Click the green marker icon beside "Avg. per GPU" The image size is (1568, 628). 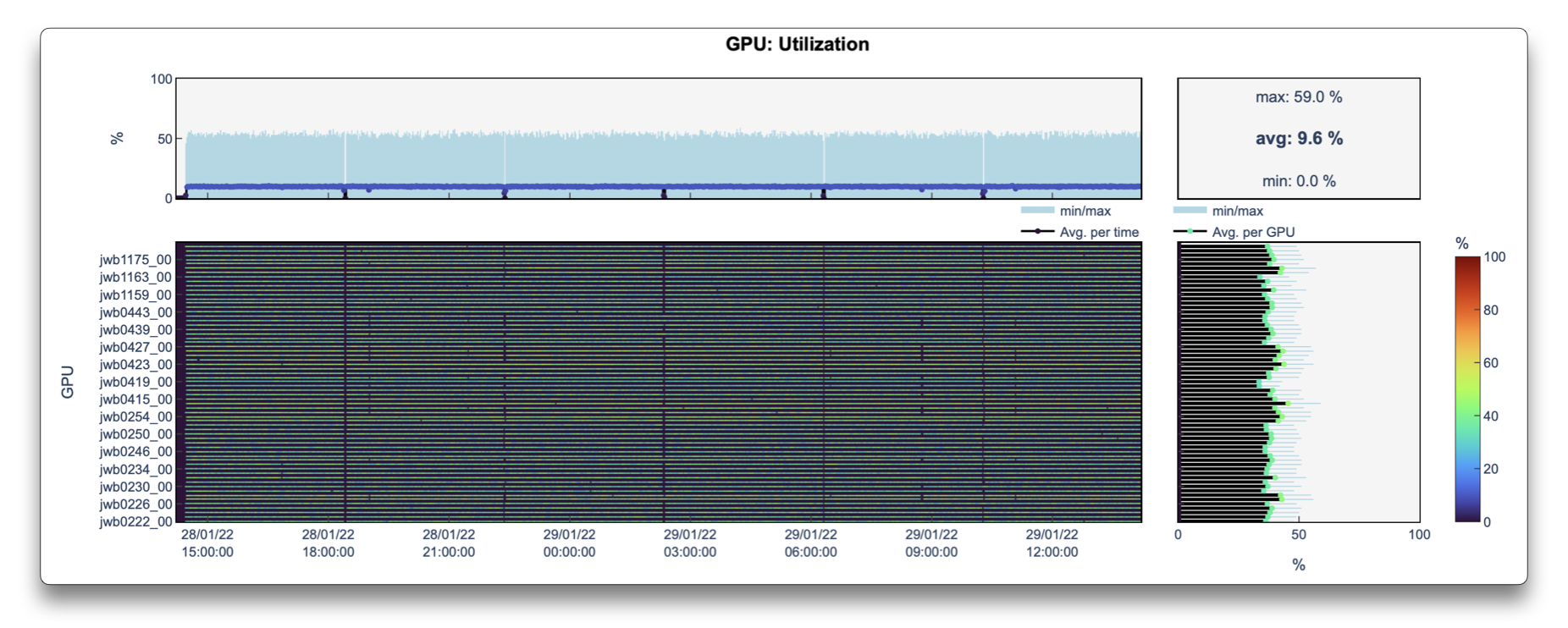(x=1190, y=232)
